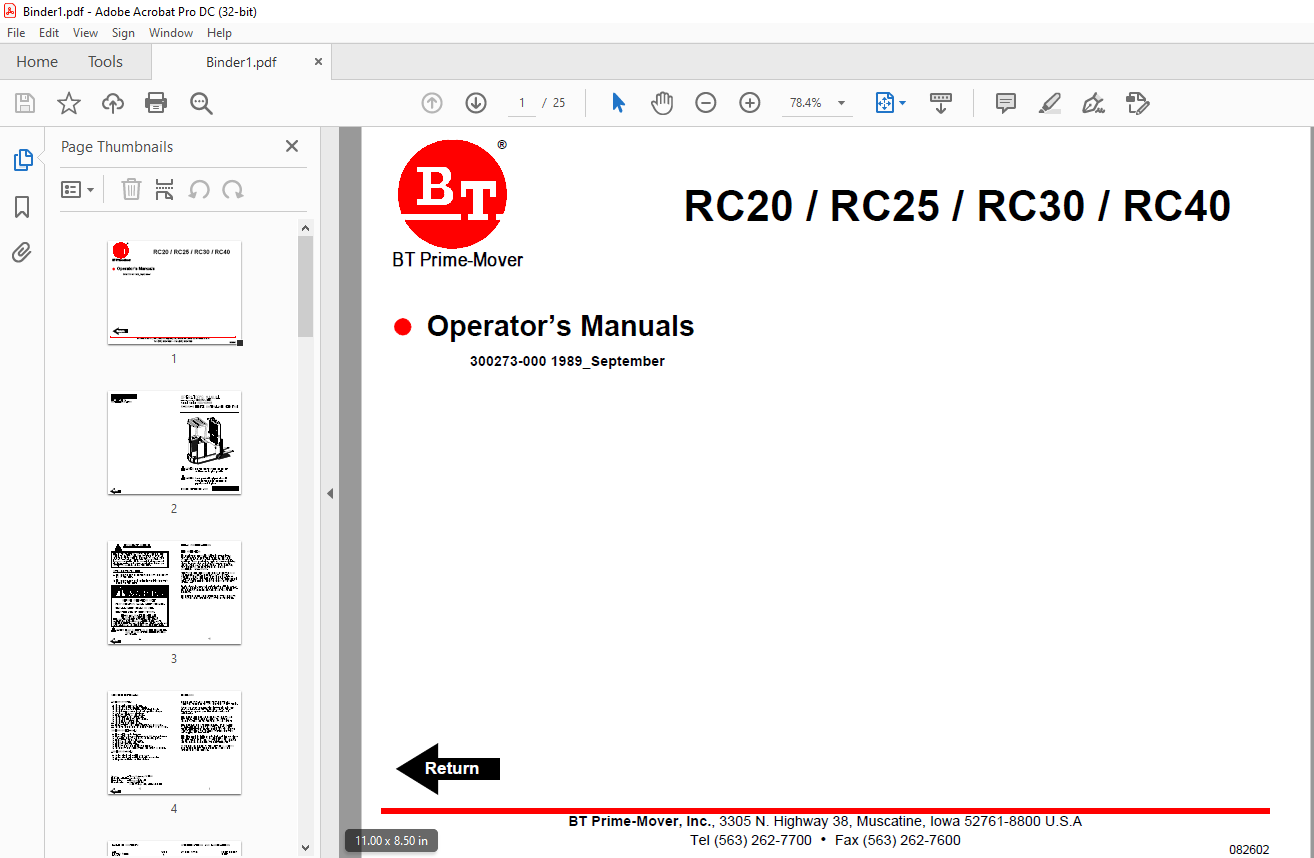This screenshot has height=858, width=1314.
Task: Zoom in with plus icon
Action: point(750,103)
